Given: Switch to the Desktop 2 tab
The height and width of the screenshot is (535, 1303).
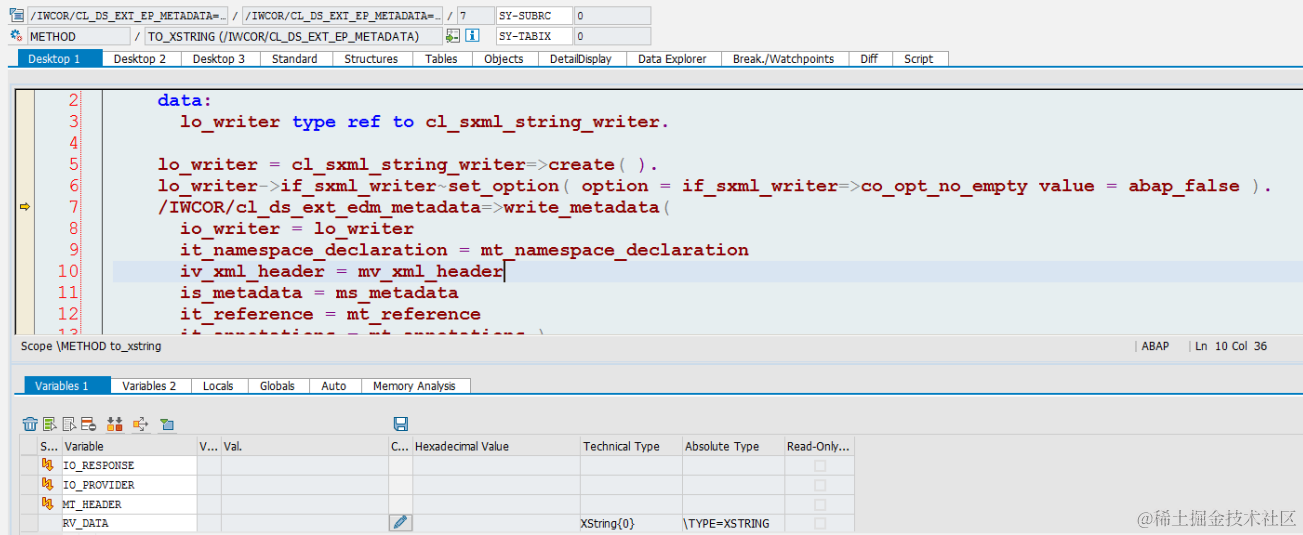Looking at the screenshot, I should (x=140, y=59).
